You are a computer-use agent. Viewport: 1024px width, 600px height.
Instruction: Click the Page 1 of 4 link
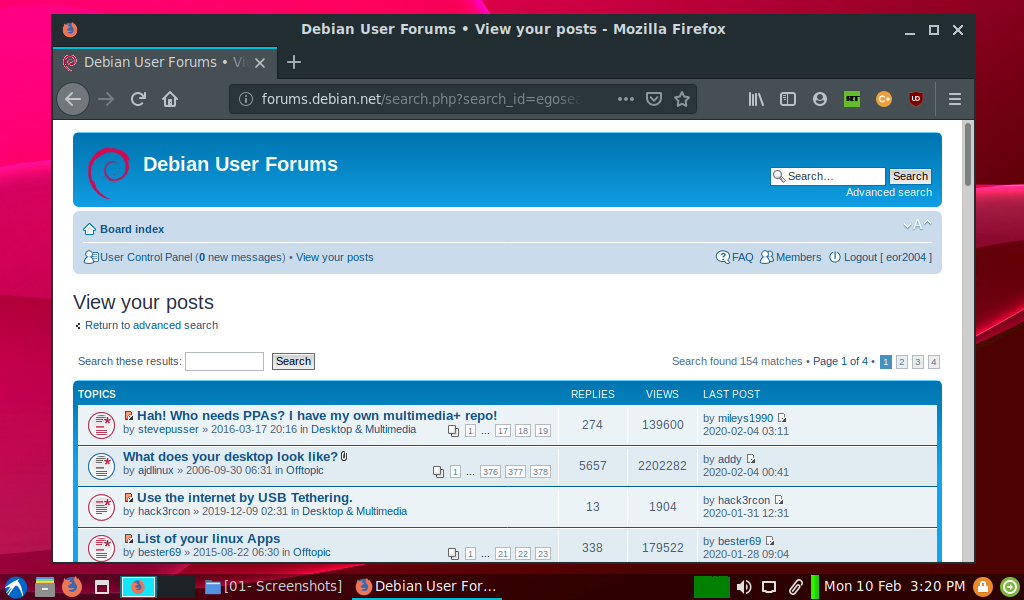pos(840,361)
